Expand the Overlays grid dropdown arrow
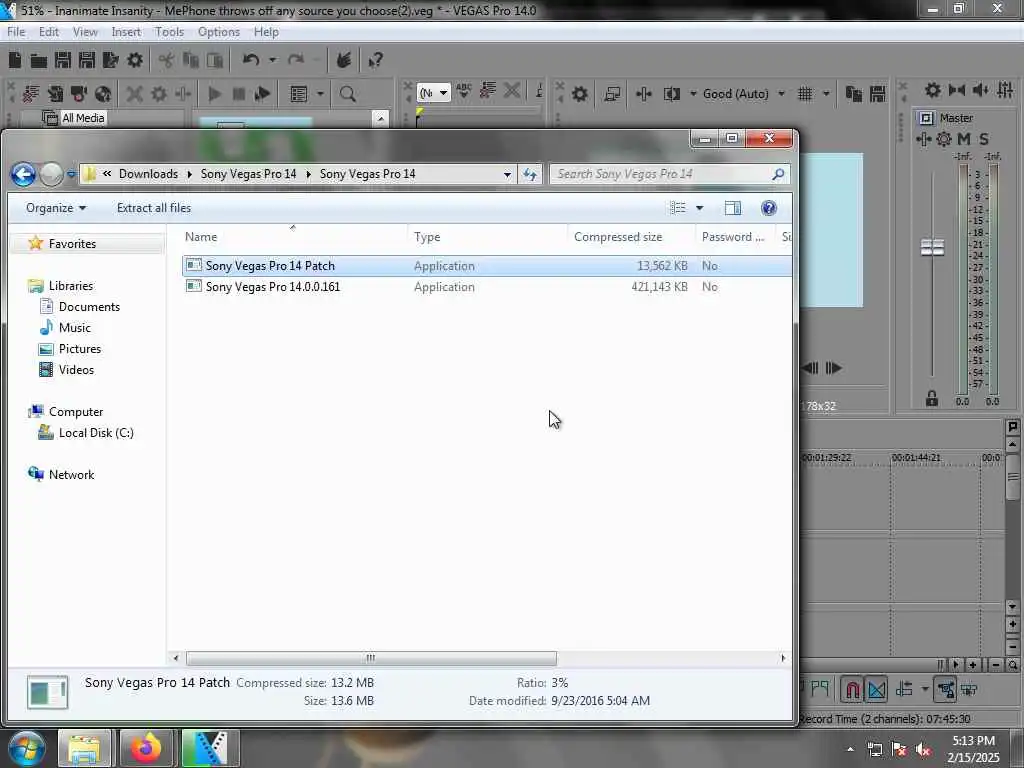 point(826,93)
